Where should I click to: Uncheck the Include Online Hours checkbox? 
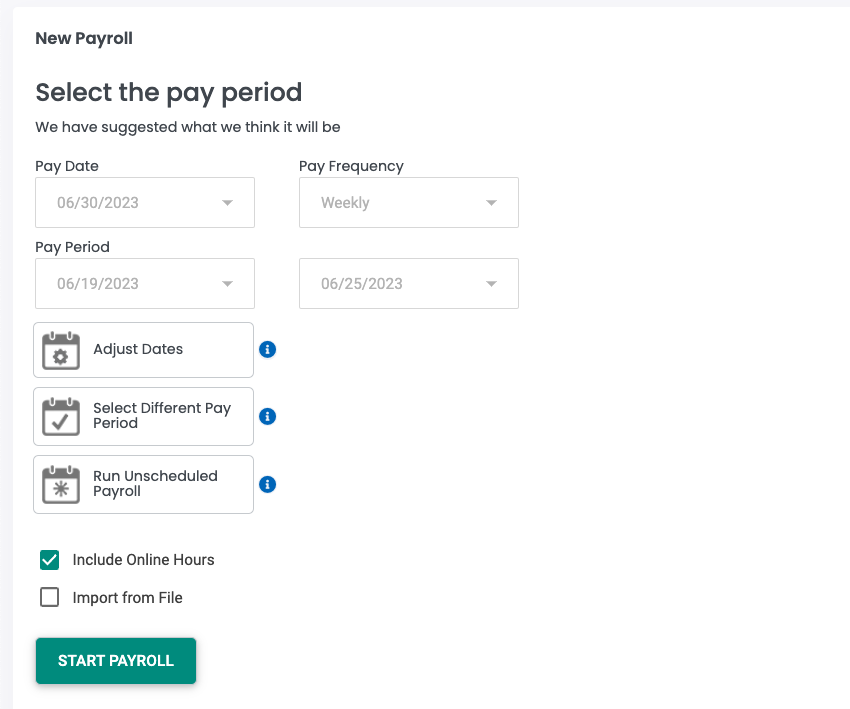coord(50,560)
